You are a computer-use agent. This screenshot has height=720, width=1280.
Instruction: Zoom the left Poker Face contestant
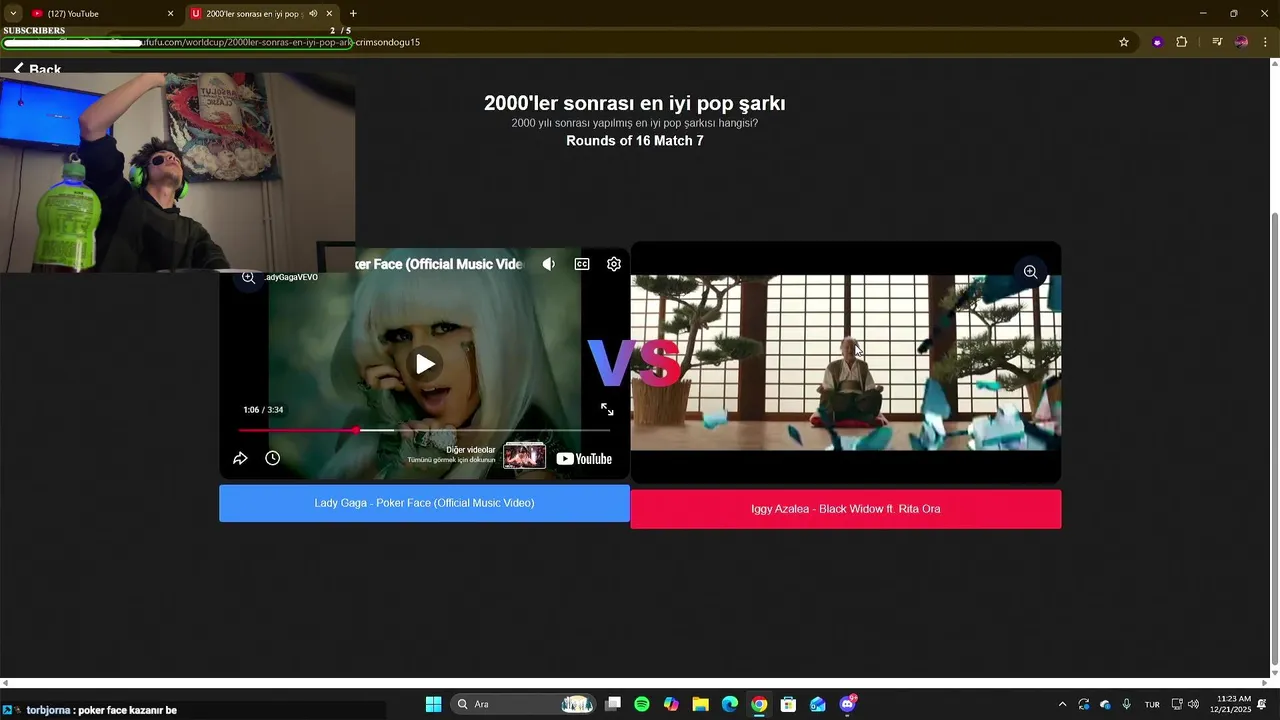tap(248, 277)
